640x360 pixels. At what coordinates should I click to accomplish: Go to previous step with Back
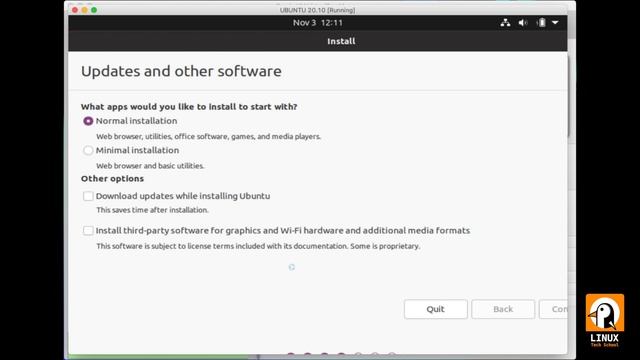[503, 309]
